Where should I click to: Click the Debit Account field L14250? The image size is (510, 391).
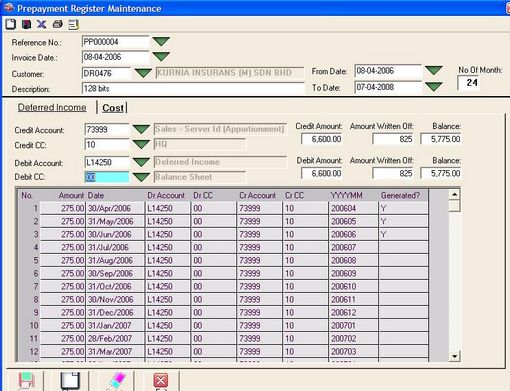[x=107, y=162]
